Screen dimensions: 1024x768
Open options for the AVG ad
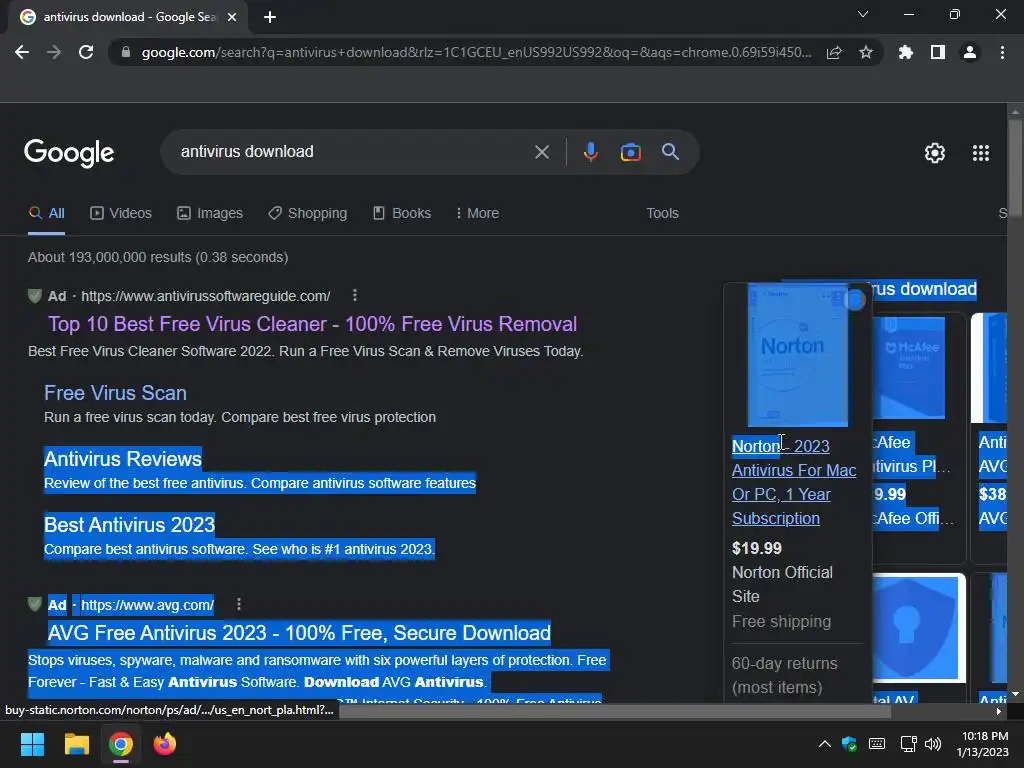tap(239, 605)
